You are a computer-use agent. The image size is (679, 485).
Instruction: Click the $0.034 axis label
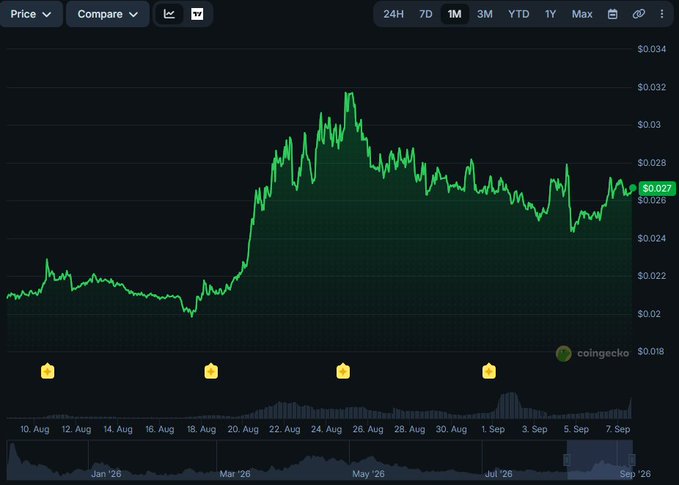(x=652, y=49)
